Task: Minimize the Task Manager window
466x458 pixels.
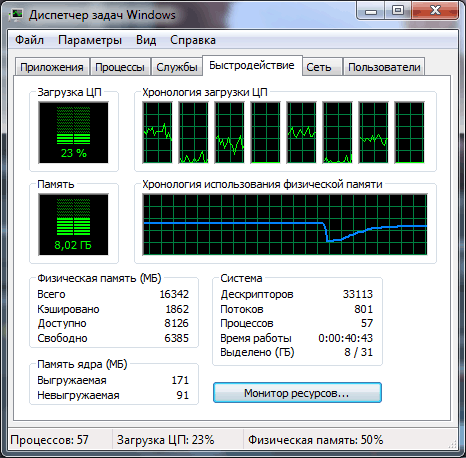Action: [x=371, y=11]
